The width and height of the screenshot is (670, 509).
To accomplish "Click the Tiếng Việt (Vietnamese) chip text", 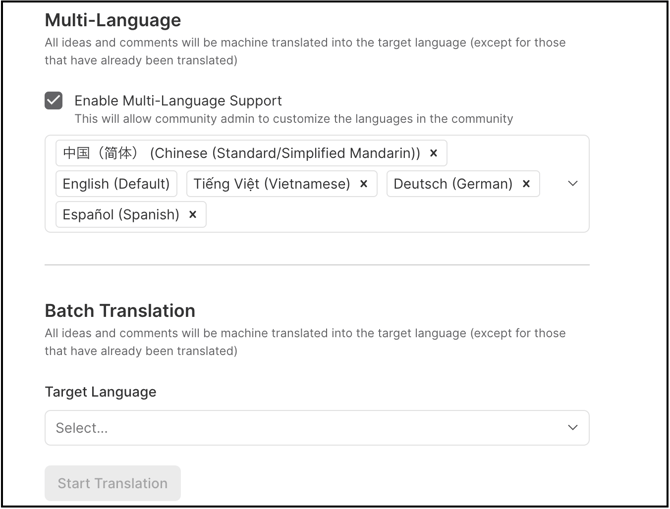I will coord(271,184).
